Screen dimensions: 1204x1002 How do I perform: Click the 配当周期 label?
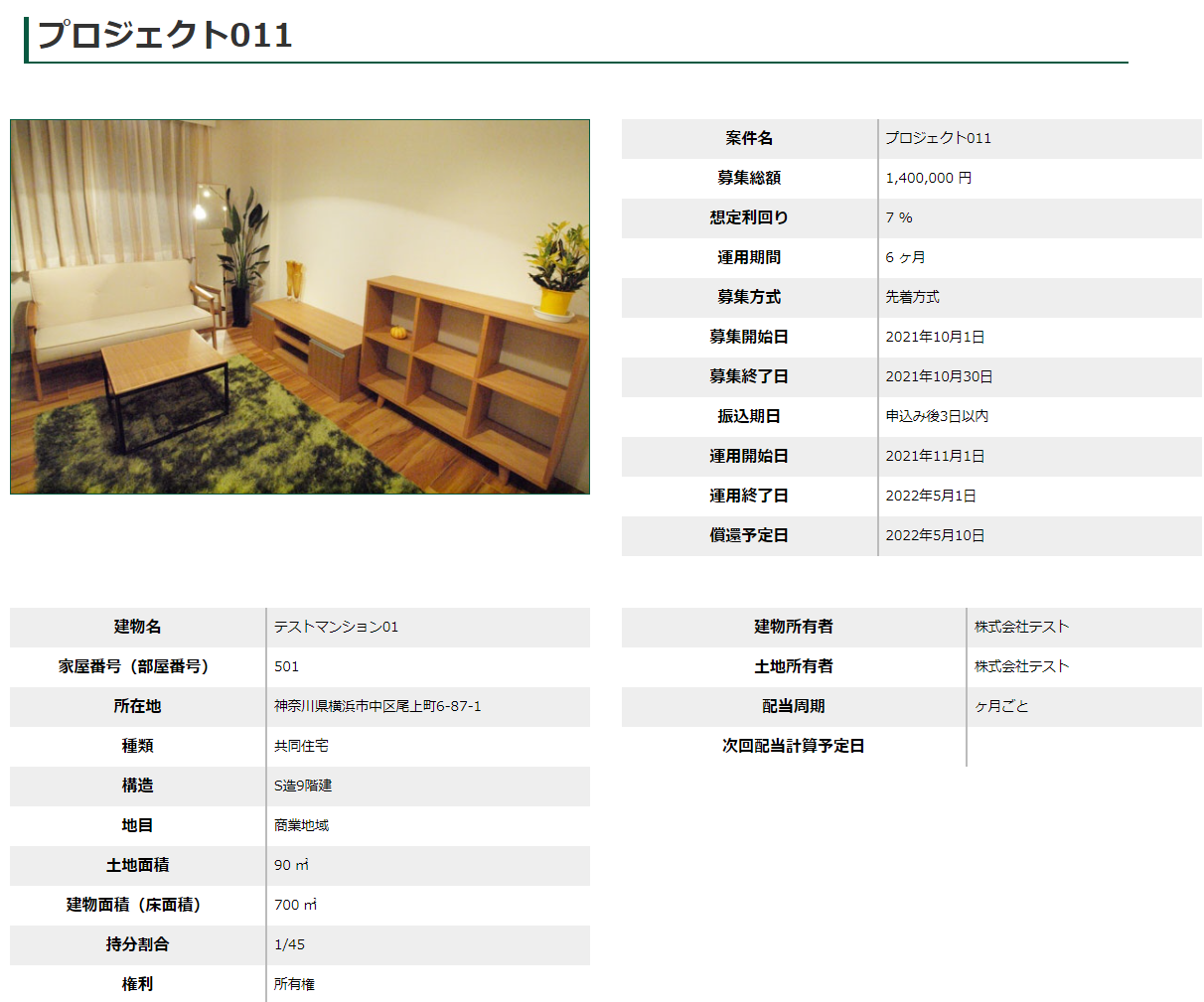pyautogui.click(x=793, y=706)
